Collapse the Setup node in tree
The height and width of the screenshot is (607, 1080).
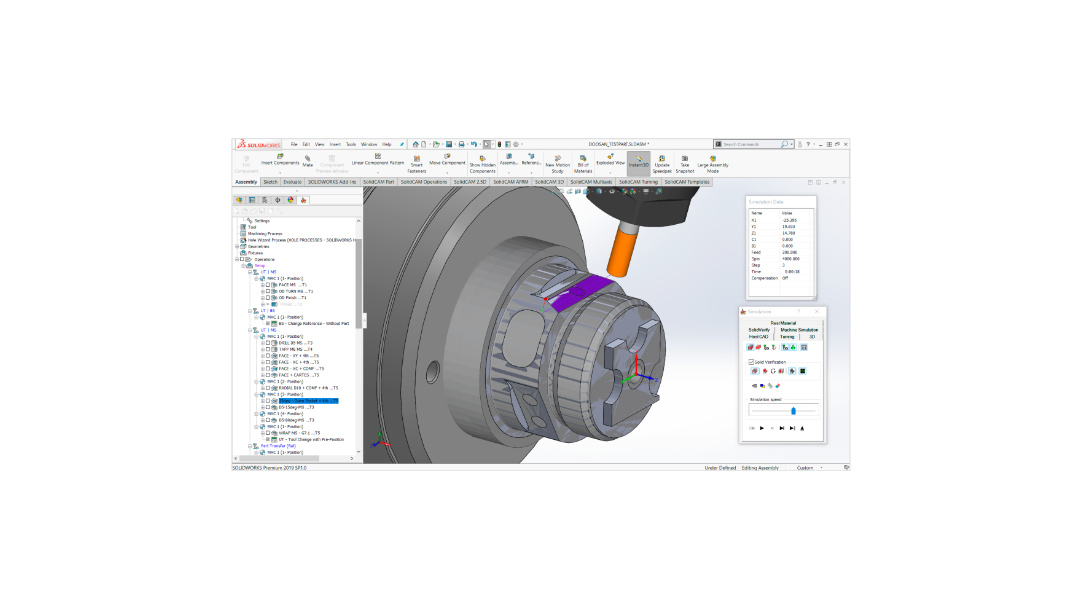244,266
